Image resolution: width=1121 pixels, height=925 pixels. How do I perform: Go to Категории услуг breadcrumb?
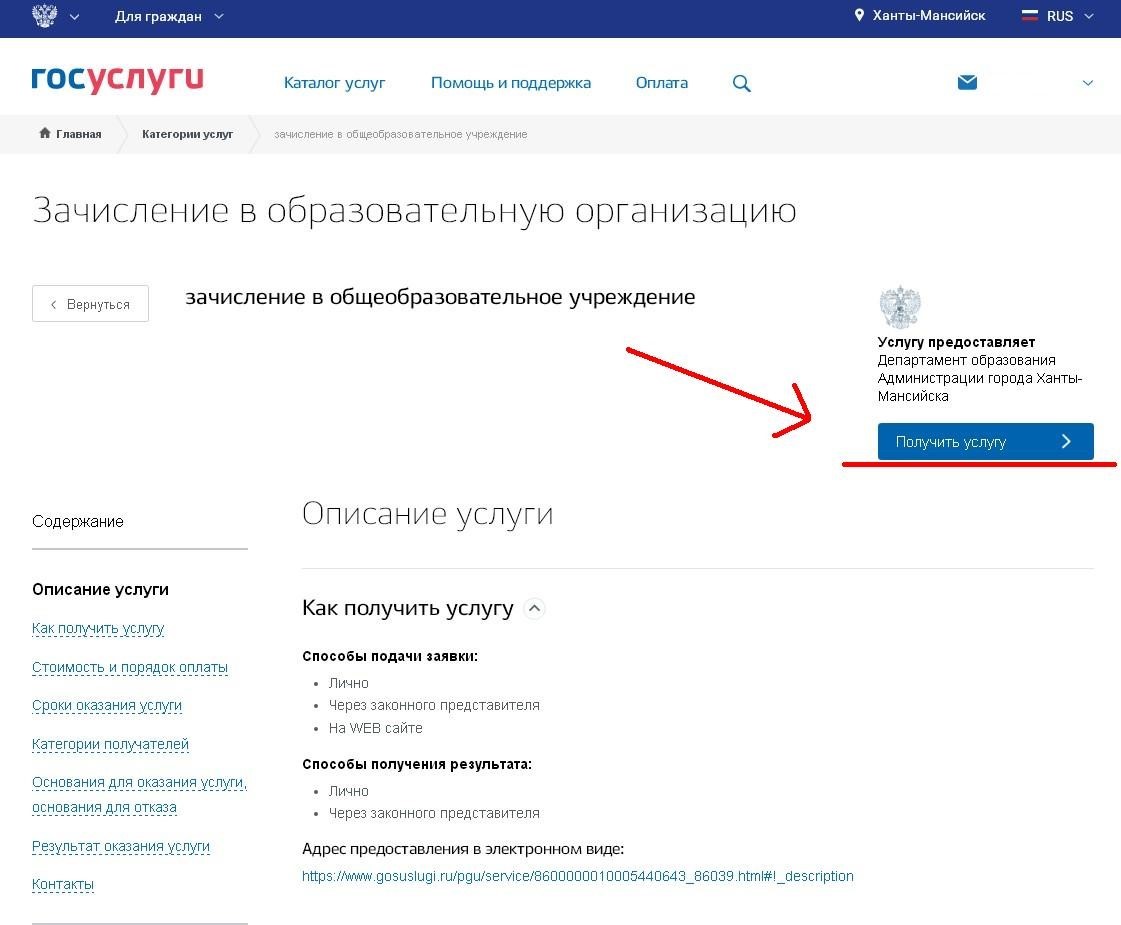(187, 134)
